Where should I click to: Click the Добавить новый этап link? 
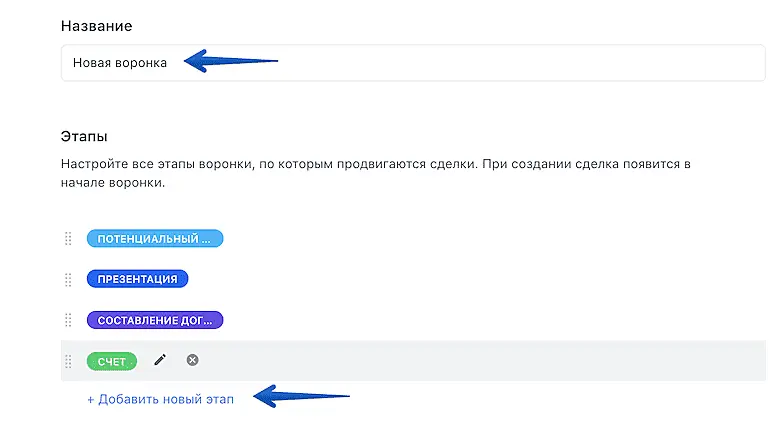[164, 400]
